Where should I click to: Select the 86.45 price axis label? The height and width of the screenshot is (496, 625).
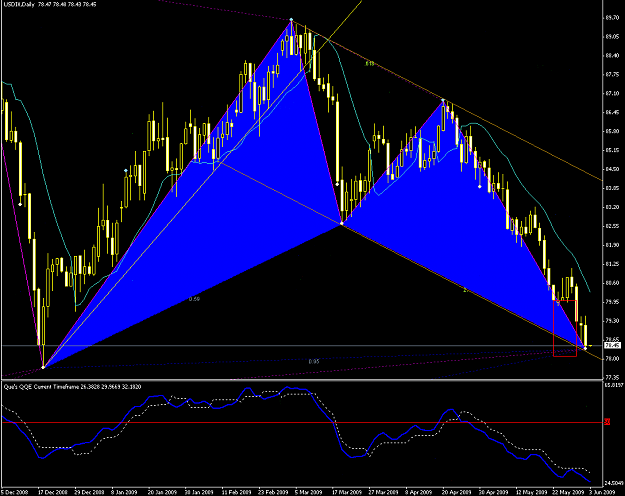[x=612, y=112]
